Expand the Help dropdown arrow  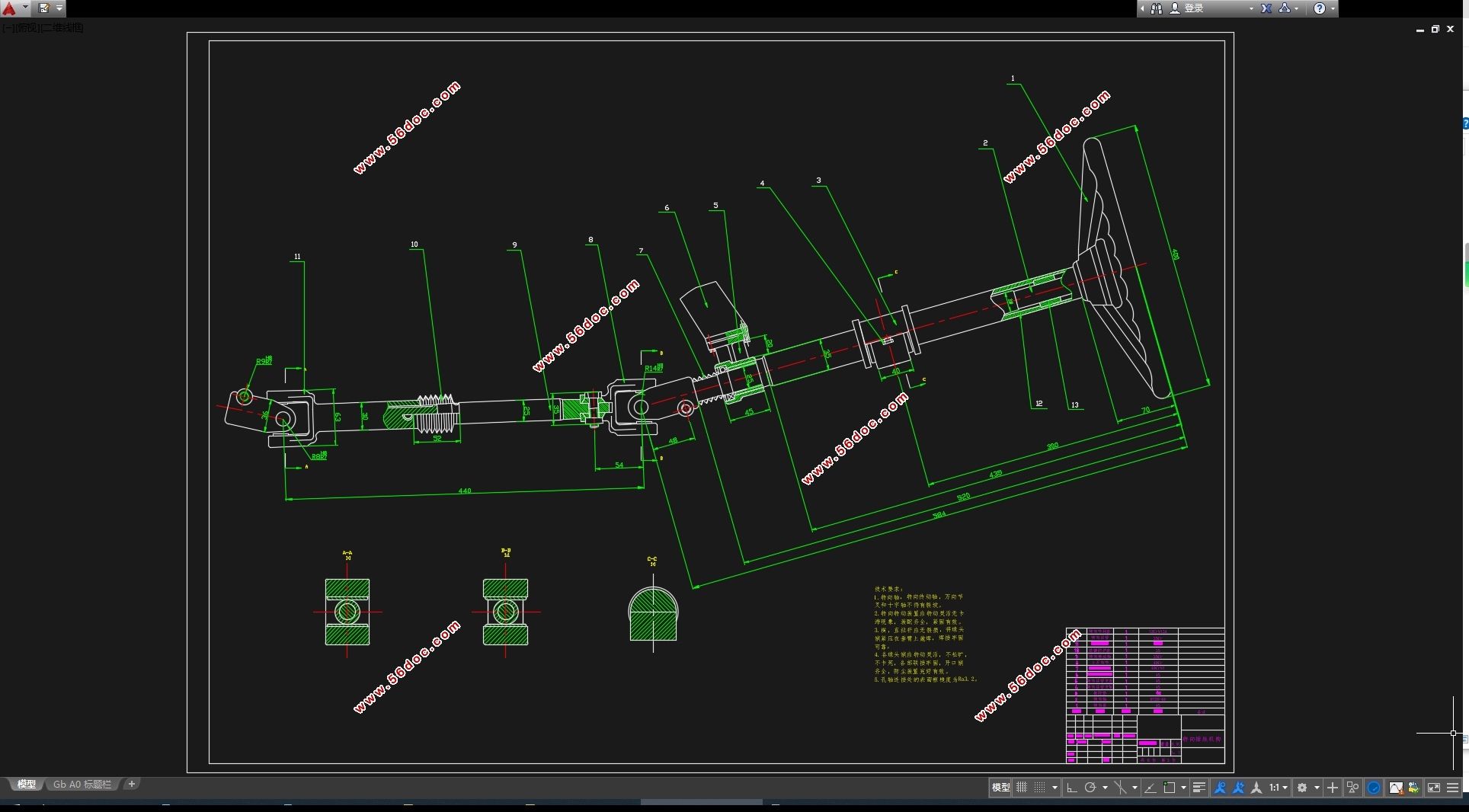pyautogui.click(x=1333, y=8)
